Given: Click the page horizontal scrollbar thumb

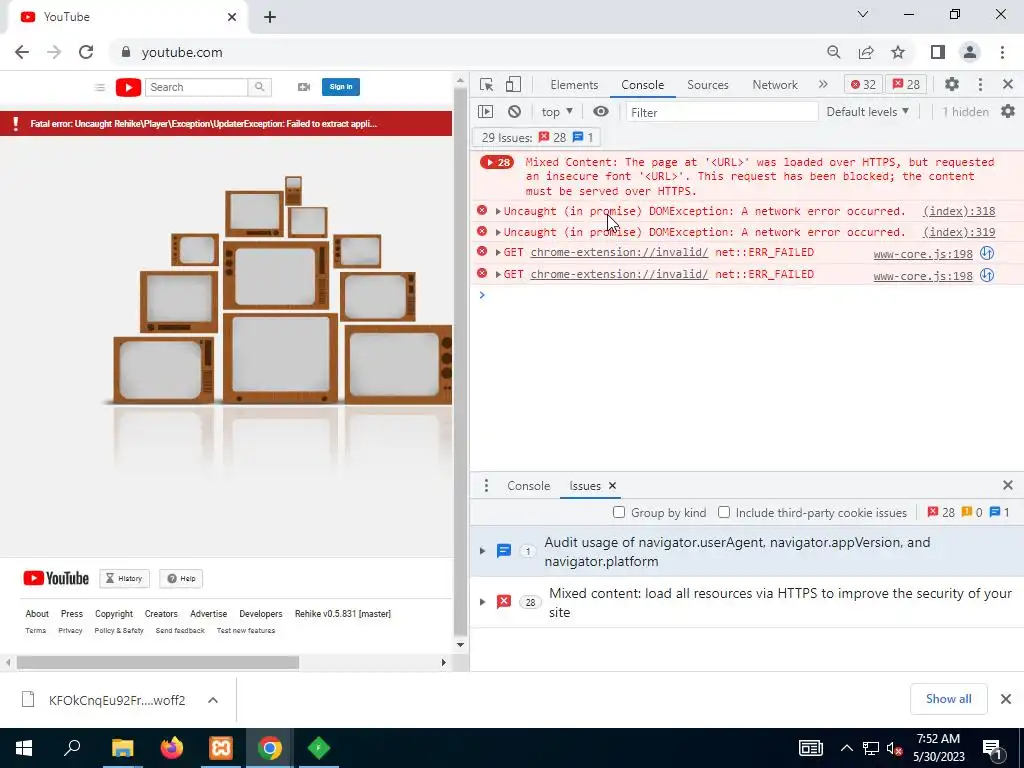Looking at the screenshot, I should [x=158, y=662].
